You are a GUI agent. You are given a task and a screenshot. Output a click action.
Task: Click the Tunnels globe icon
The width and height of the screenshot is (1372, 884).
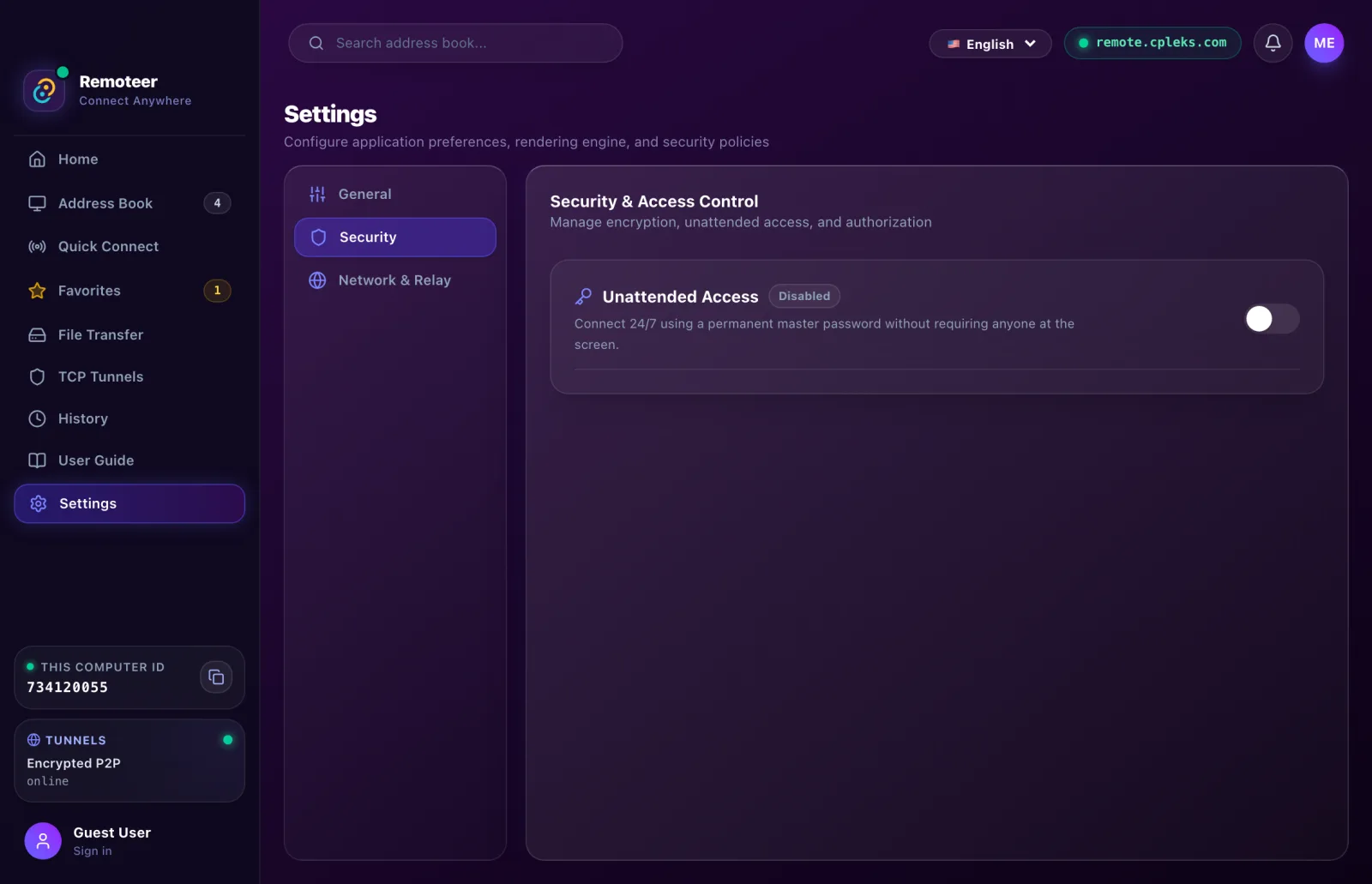(33, 740)
